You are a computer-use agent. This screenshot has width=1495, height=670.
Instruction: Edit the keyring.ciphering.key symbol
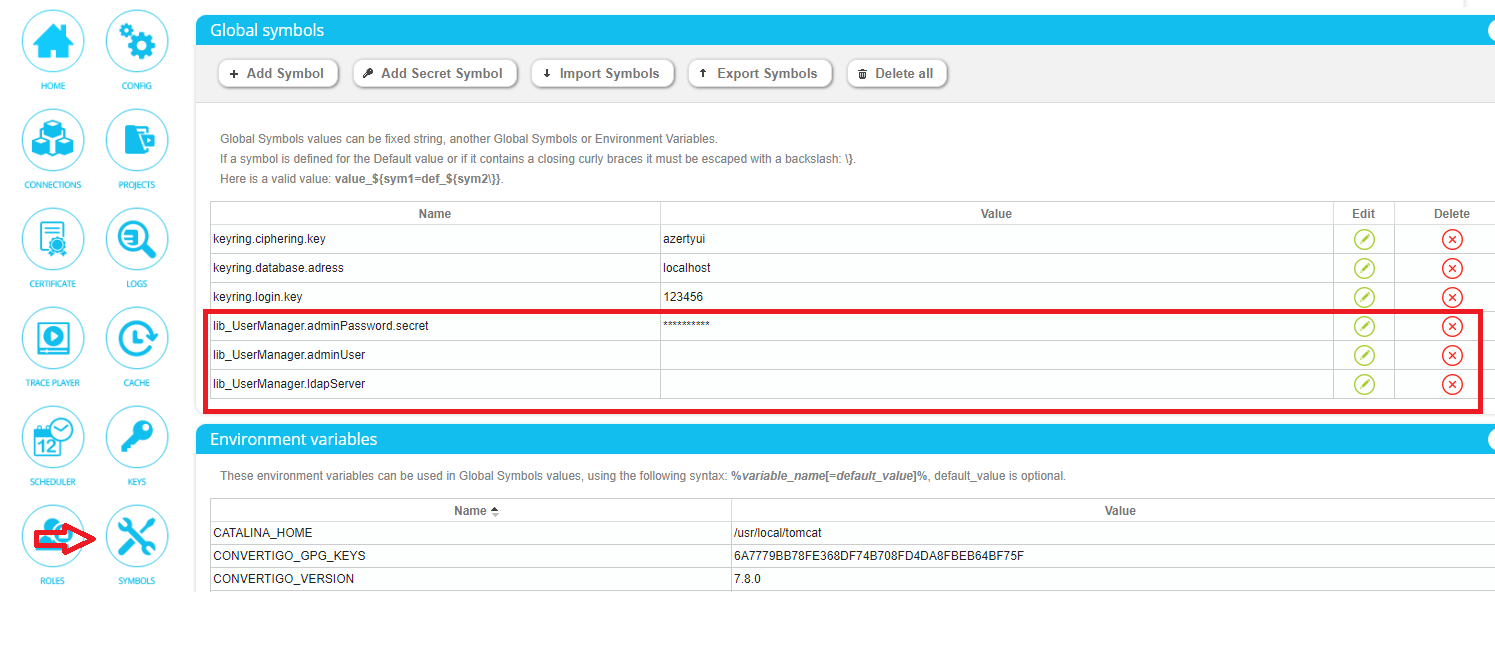tap(1364, 239)
